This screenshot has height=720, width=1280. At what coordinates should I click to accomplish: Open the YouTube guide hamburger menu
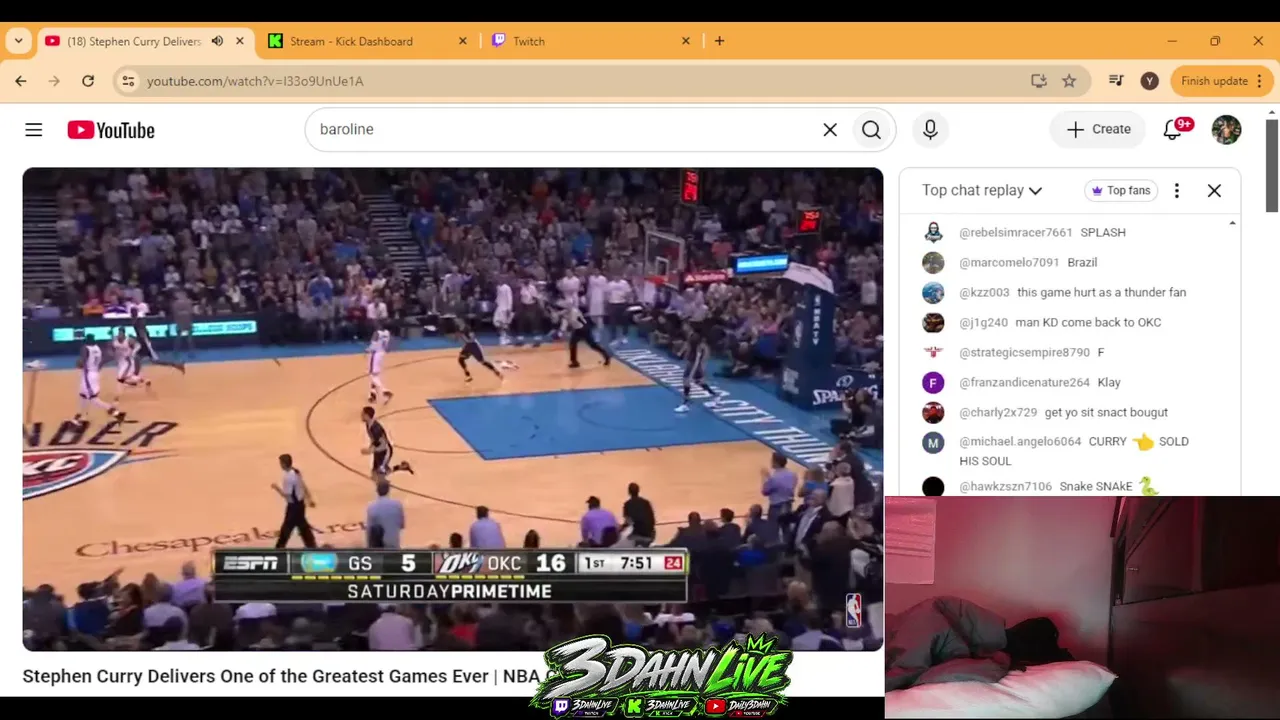pyautogui.click(x=34, y=130)
